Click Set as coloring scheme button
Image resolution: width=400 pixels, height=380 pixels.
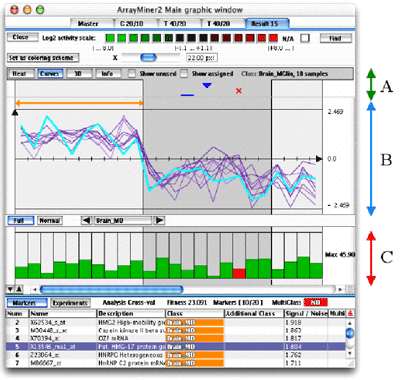tap(43, 58)
